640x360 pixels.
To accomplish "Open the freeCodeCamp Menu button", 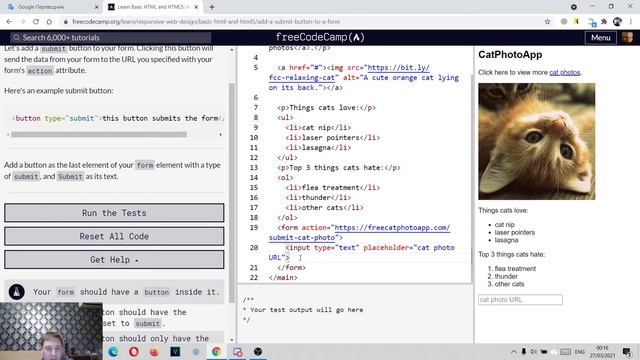I will (600, 38).
